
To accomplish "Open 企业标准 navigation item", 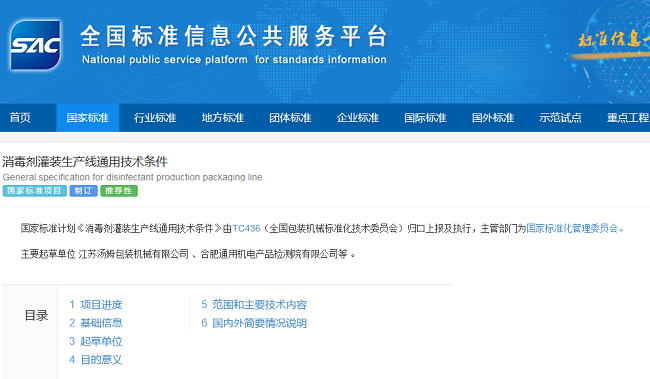I will point(358,118).
